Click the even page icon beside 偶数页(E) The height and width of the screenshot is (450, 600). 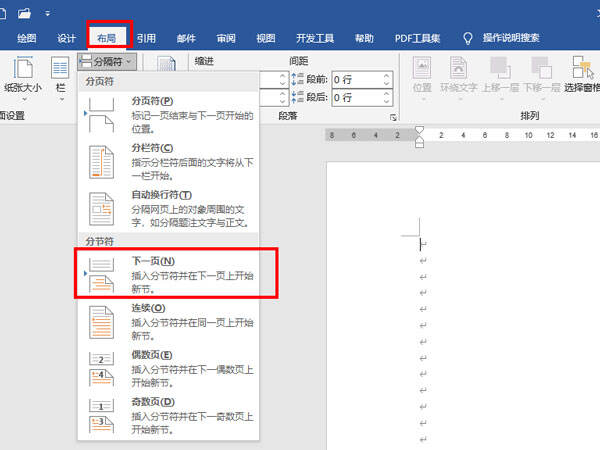pyautogui.click(x=101, y=369)
